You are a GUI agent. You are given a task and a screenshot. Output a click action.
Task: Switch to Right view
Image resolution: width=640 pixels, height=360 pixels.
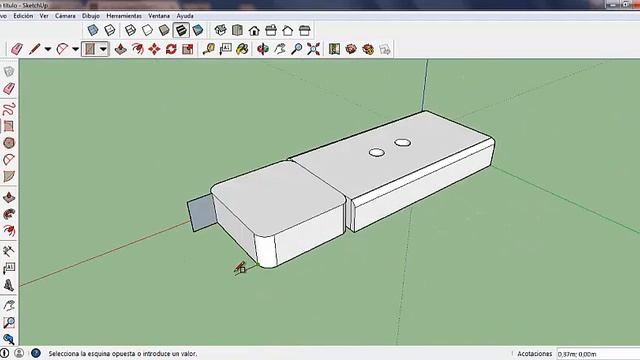271,30
